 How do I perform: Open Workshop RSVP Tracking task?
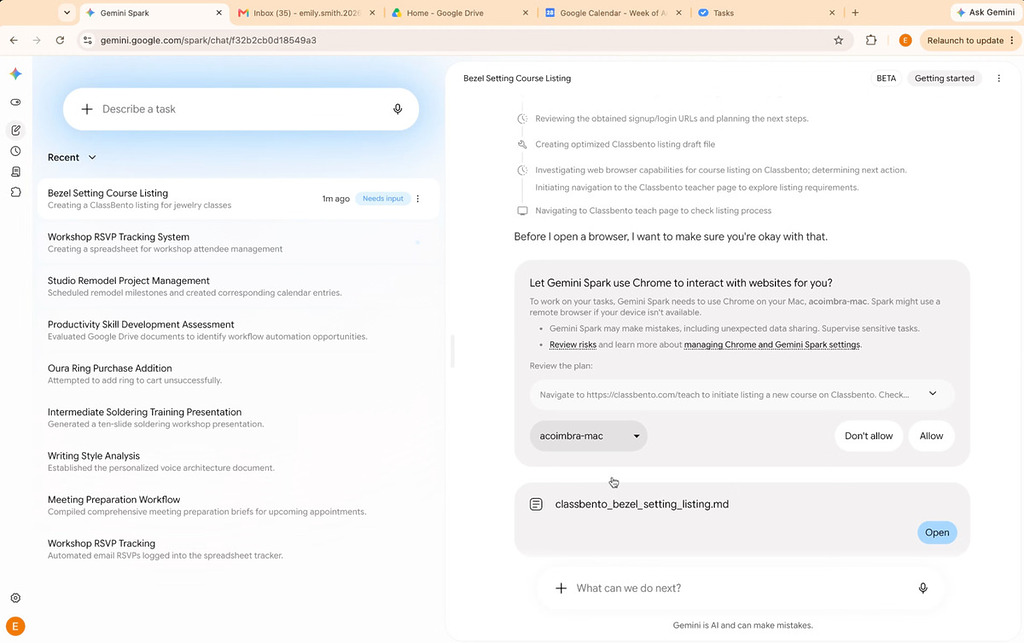pos(238,548)
